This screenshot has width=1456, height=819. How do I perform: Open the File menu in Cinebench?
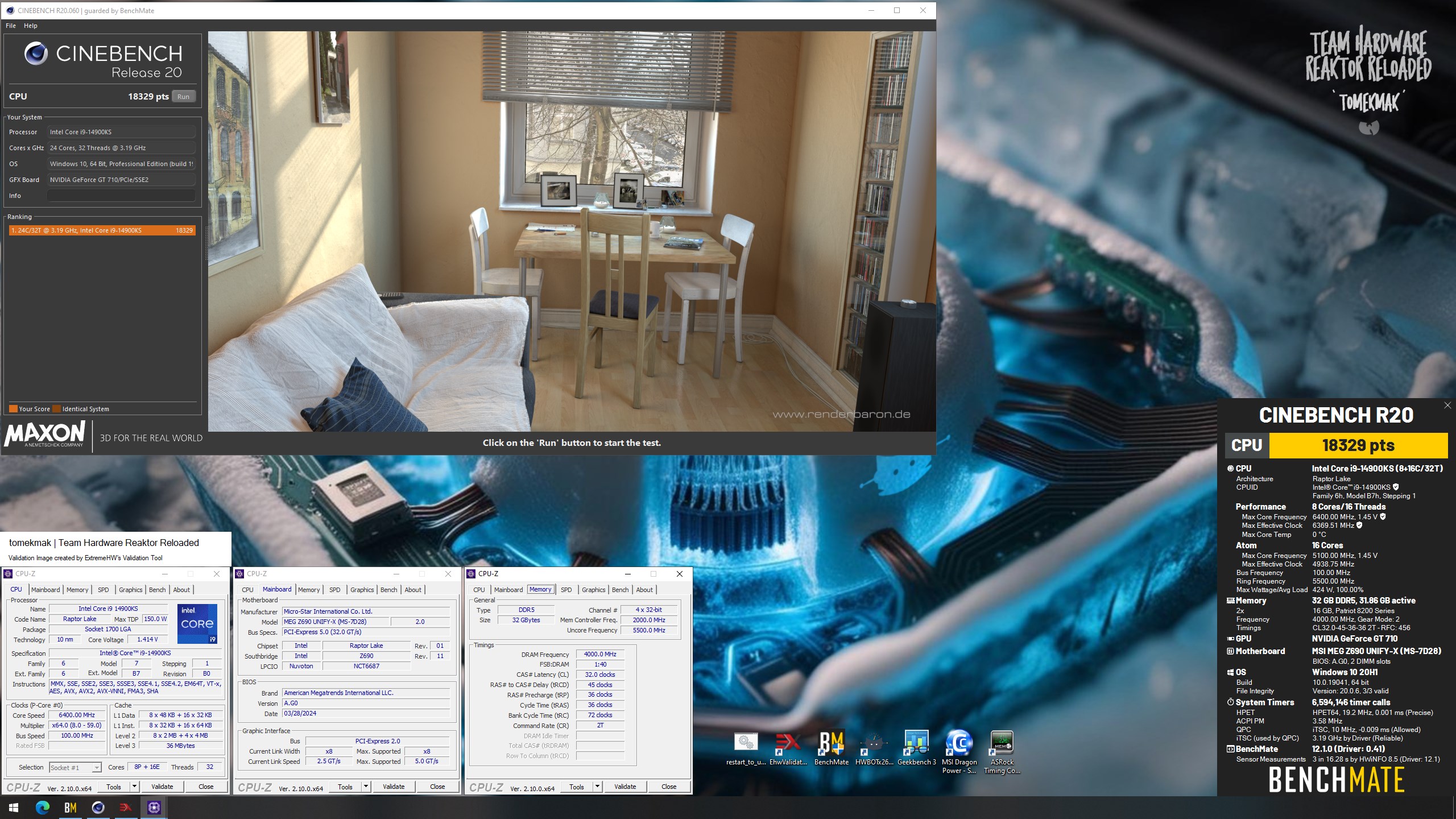[x=11, y=26]
